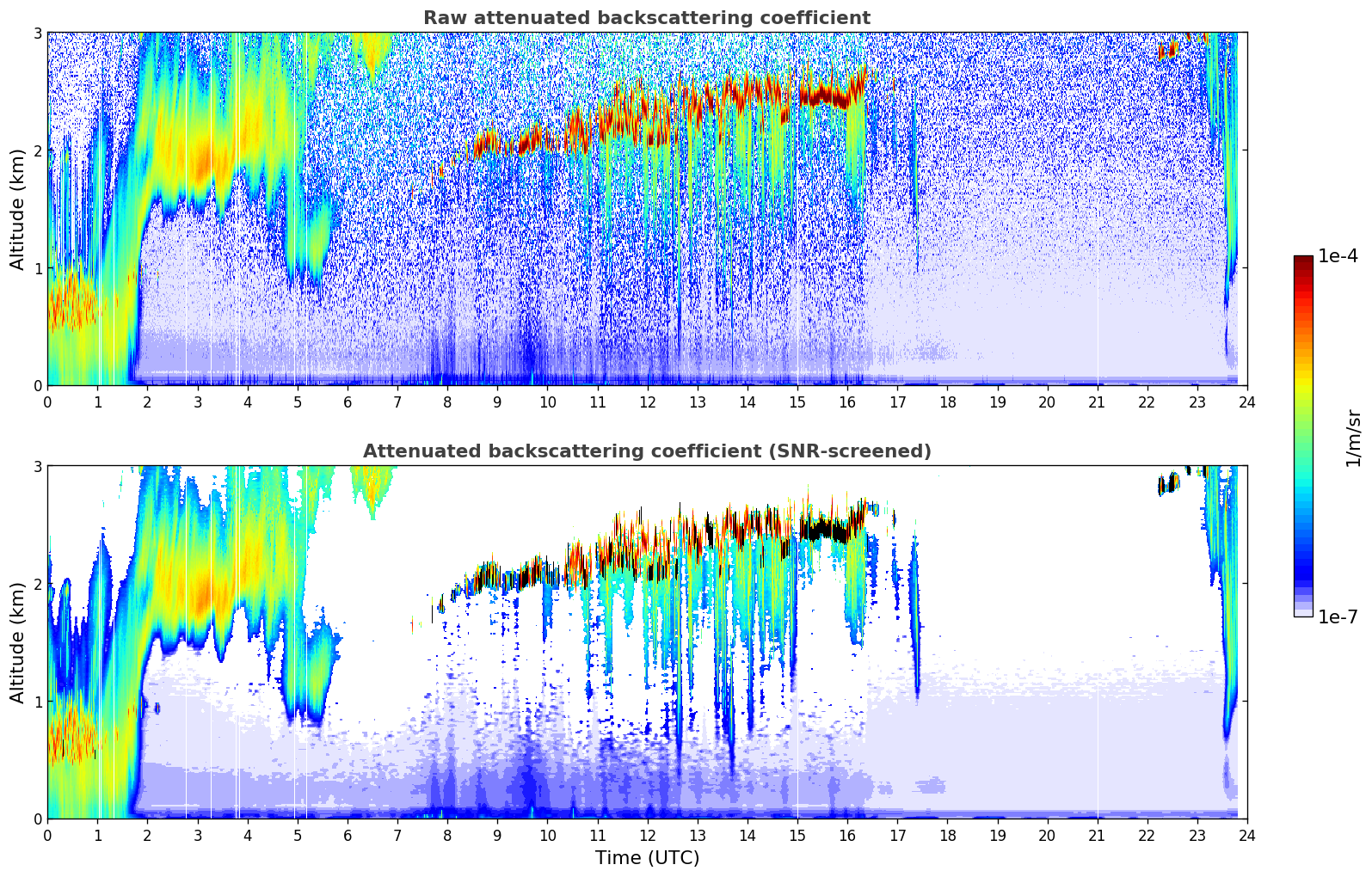Click altitude "3" tick label on the raw plot

[38, 33]
